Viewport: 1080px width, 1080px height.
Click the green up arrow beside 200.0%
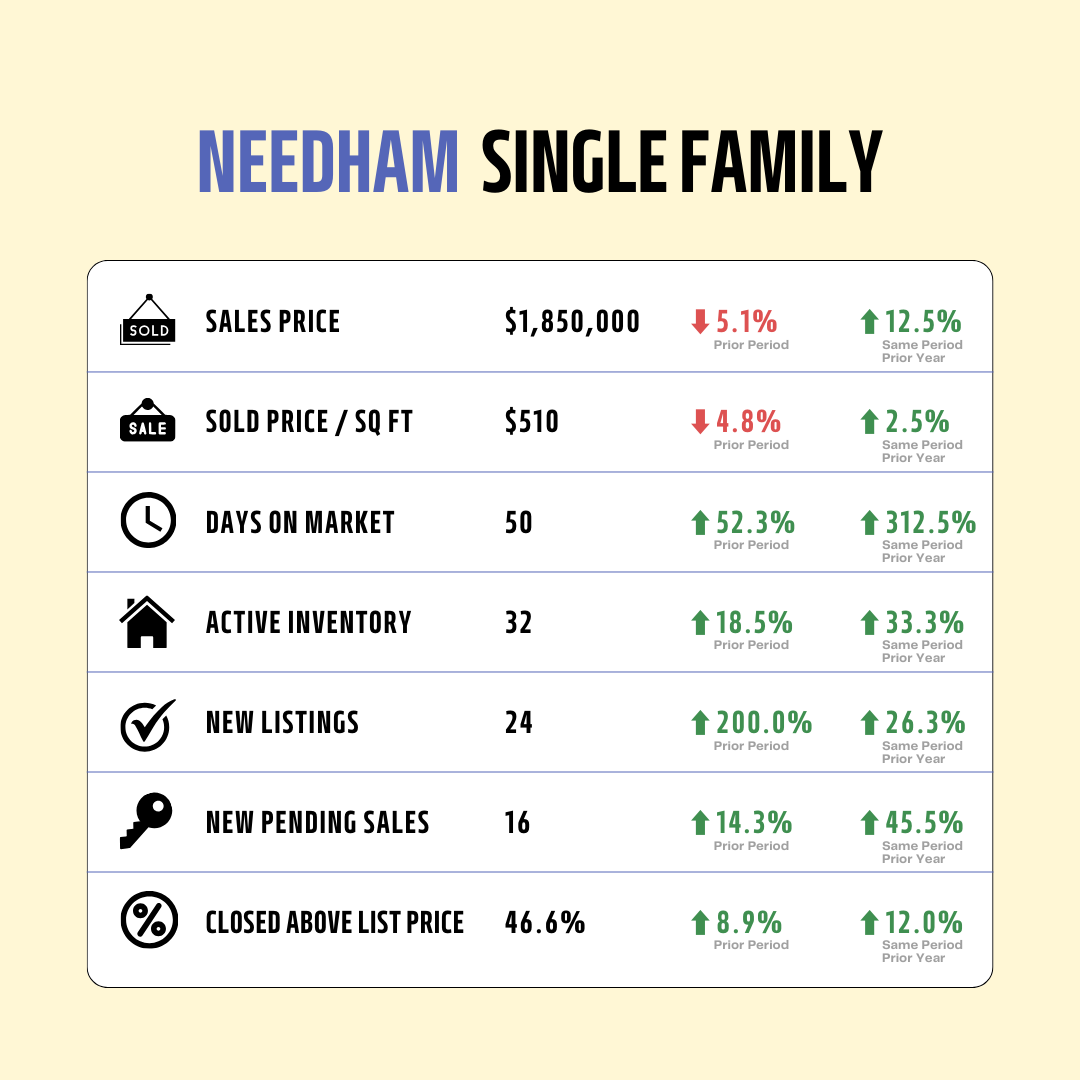coord(700,723)
